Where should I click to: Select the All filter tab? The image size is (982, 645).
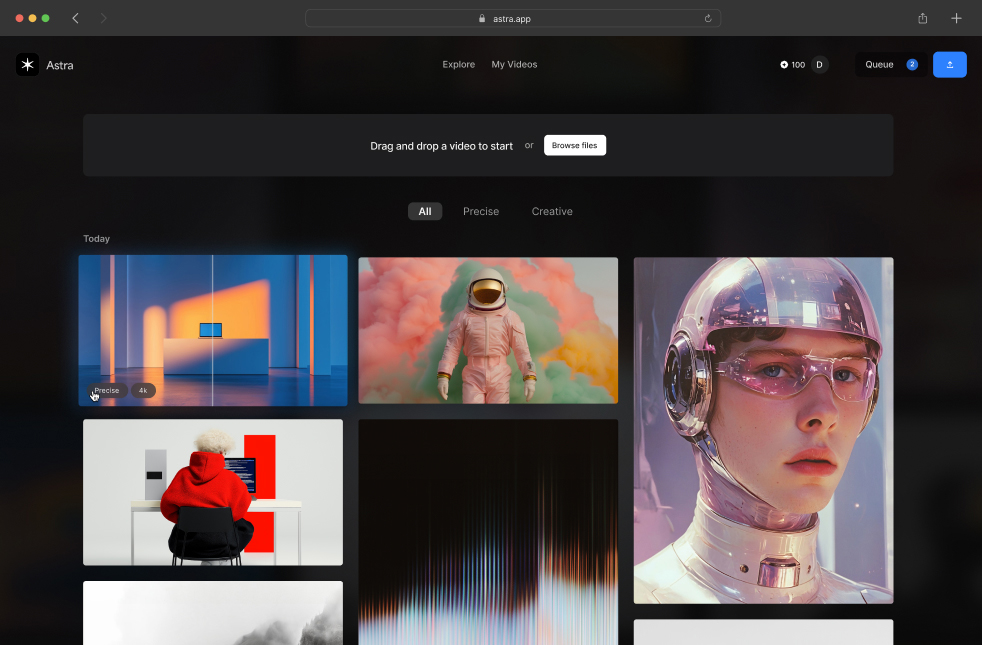click(425, 212)
